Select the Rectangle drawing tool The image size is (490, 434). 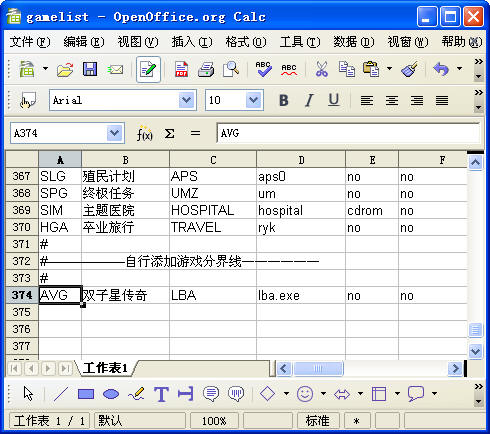point(86,394)
